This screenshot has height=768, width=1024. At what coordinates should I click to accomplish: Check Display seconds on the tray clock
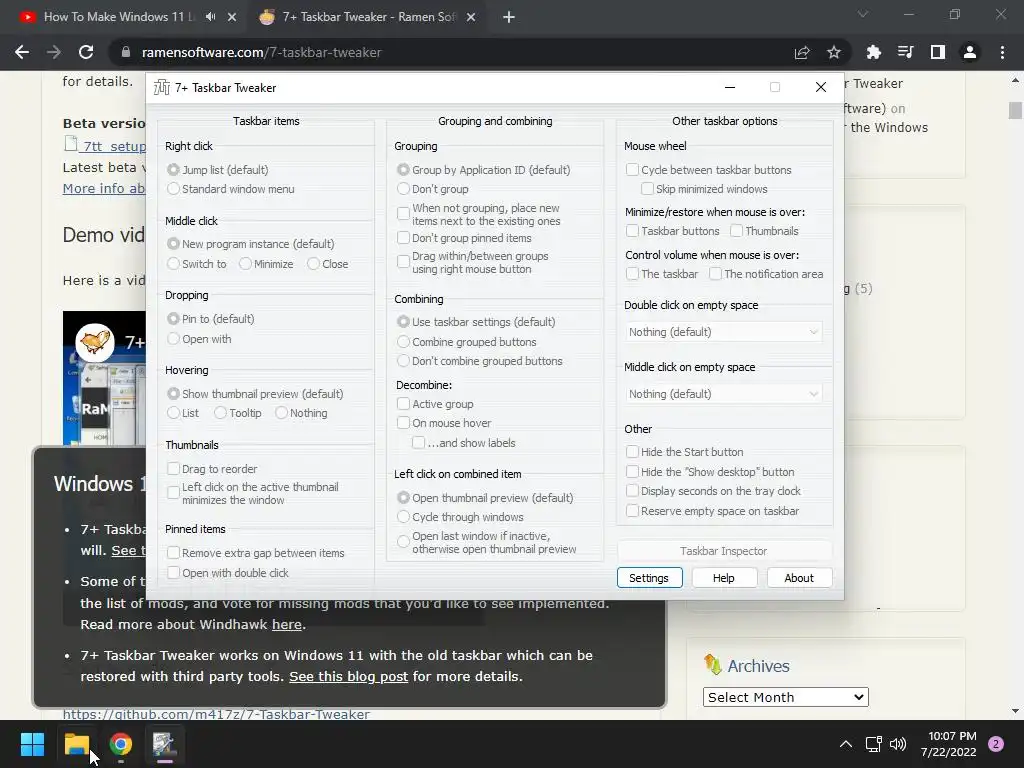point(632,490)
